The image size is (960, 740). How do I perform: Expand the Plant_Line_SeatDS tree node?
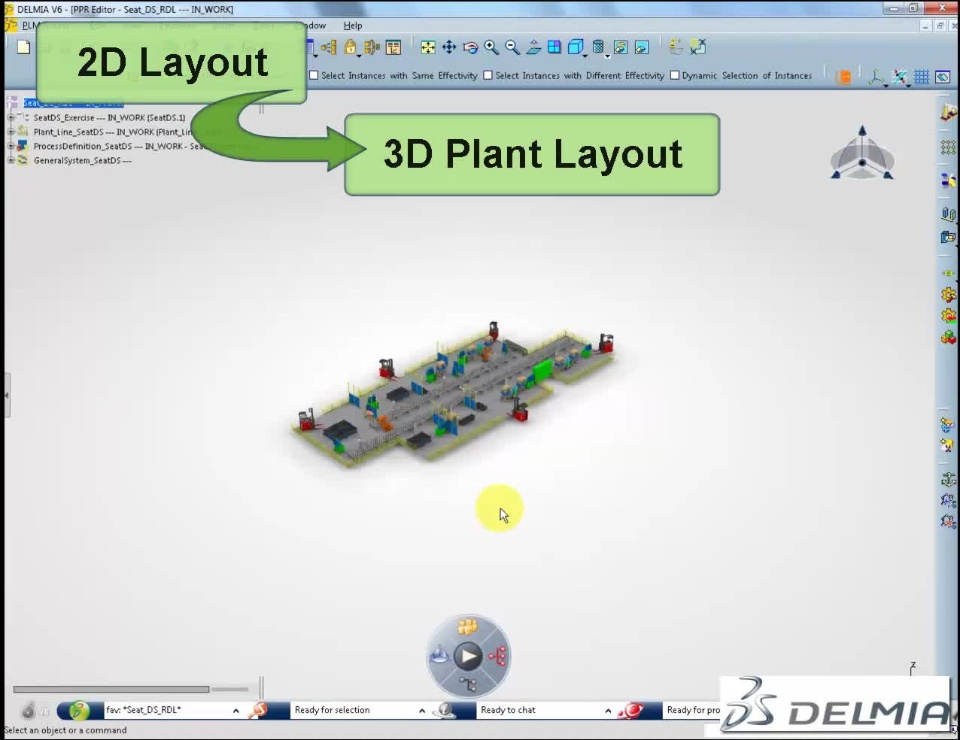tap(10, 132)
